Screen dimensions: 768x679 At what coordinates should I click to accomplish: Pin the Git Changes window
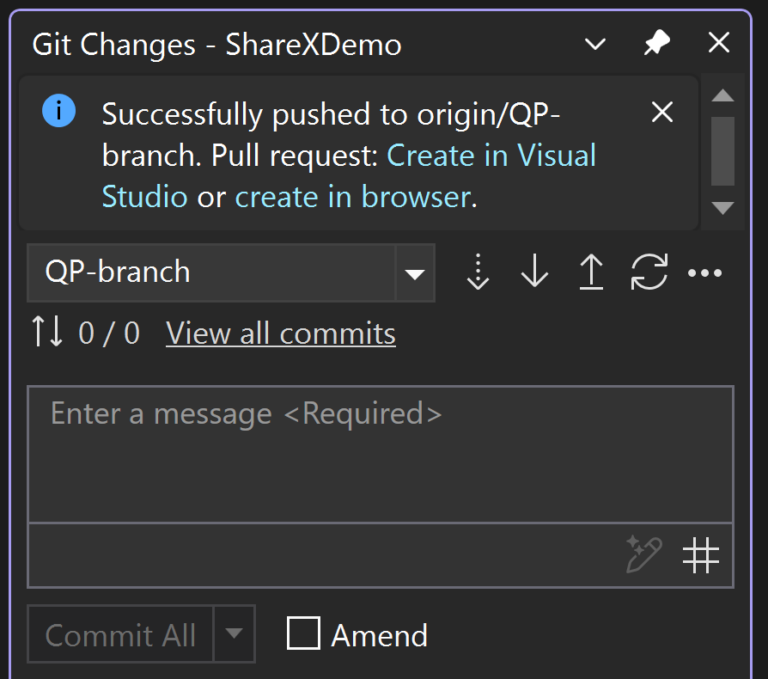pos(657,44)
